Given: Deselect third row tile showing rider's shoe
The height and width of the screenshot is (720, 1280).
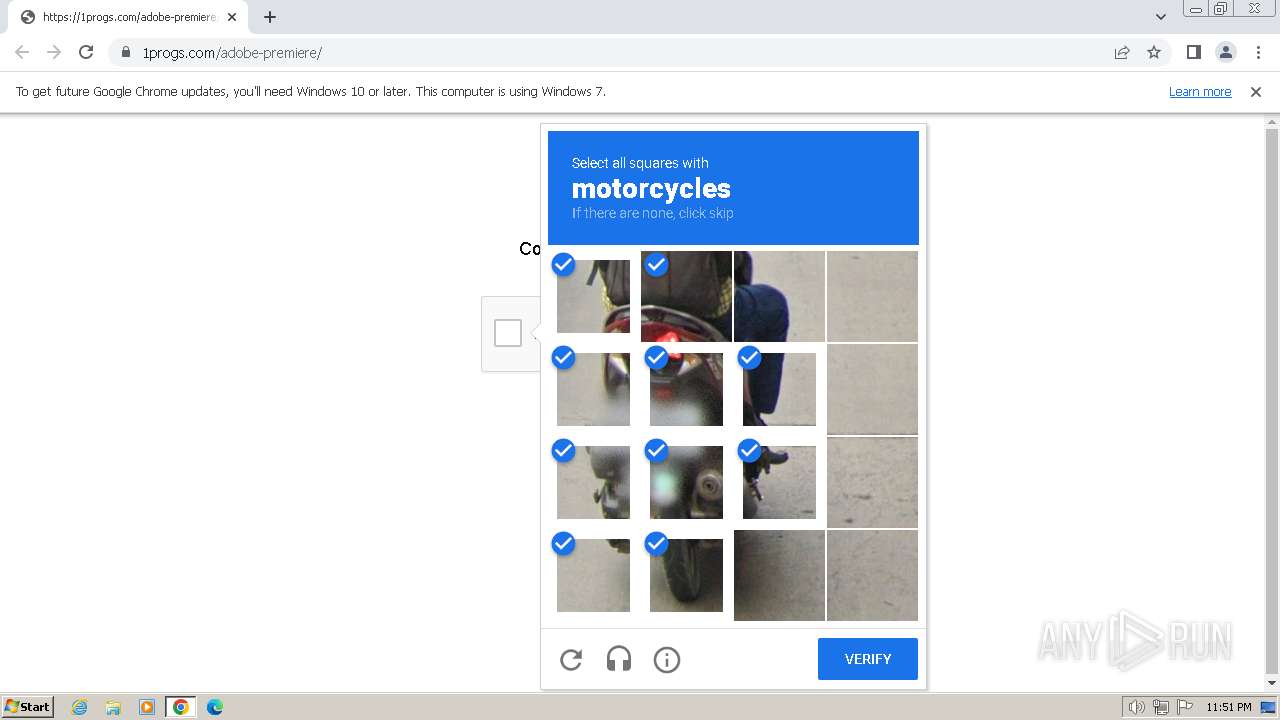Looking at the screenshot, I should tap(779, 482).
